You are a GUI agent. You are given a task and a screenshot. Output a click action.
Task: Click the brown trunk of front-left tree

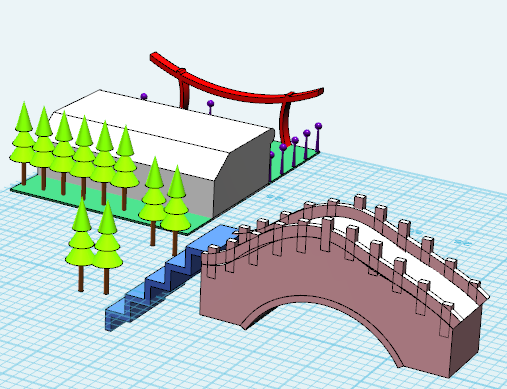coord(81,278)
